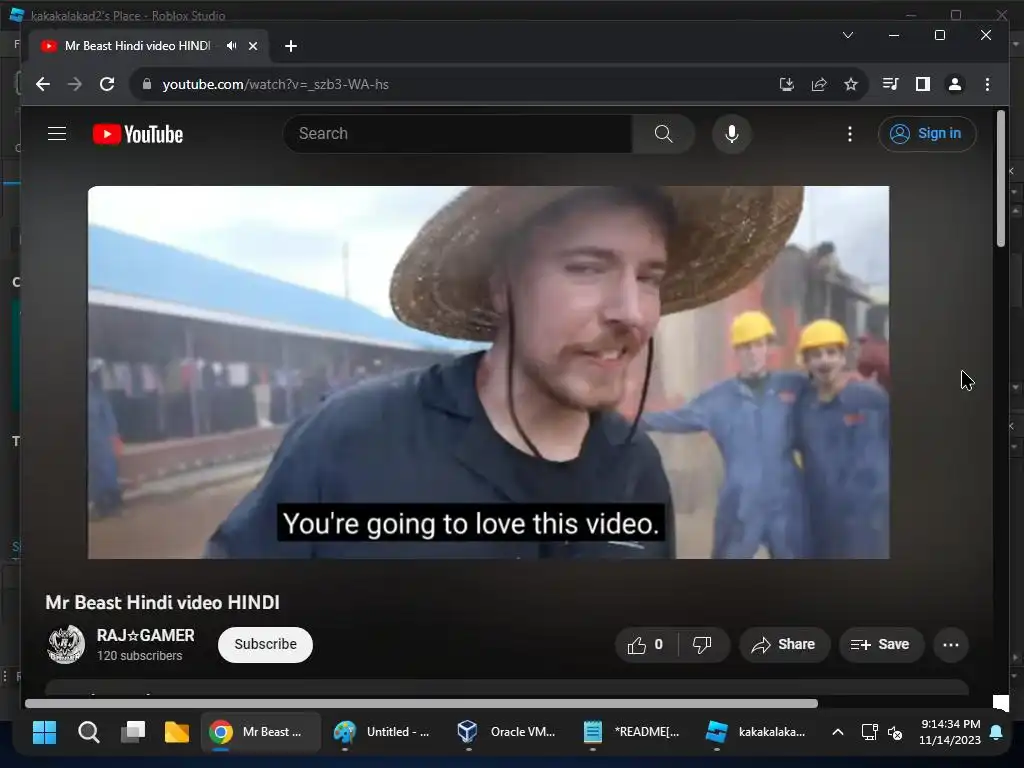Like this video
This screenshot has height=768, width=1024.
tap(646, 645)
